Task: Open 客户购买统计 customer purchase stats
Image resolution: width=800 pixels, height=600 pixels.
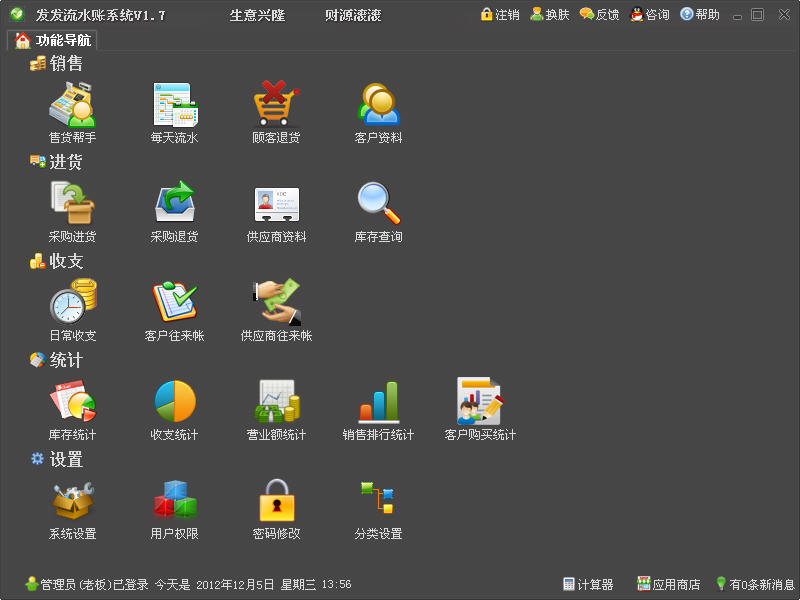Action: [480, 409]
